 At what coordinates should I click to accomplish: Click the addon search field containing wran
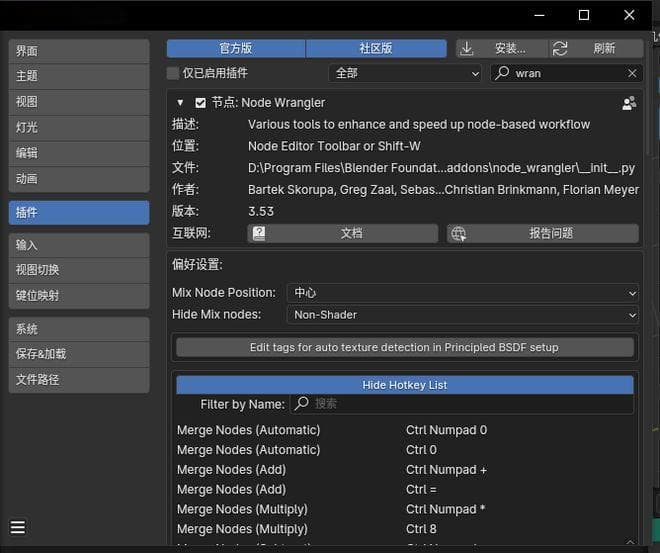(567, 73)
